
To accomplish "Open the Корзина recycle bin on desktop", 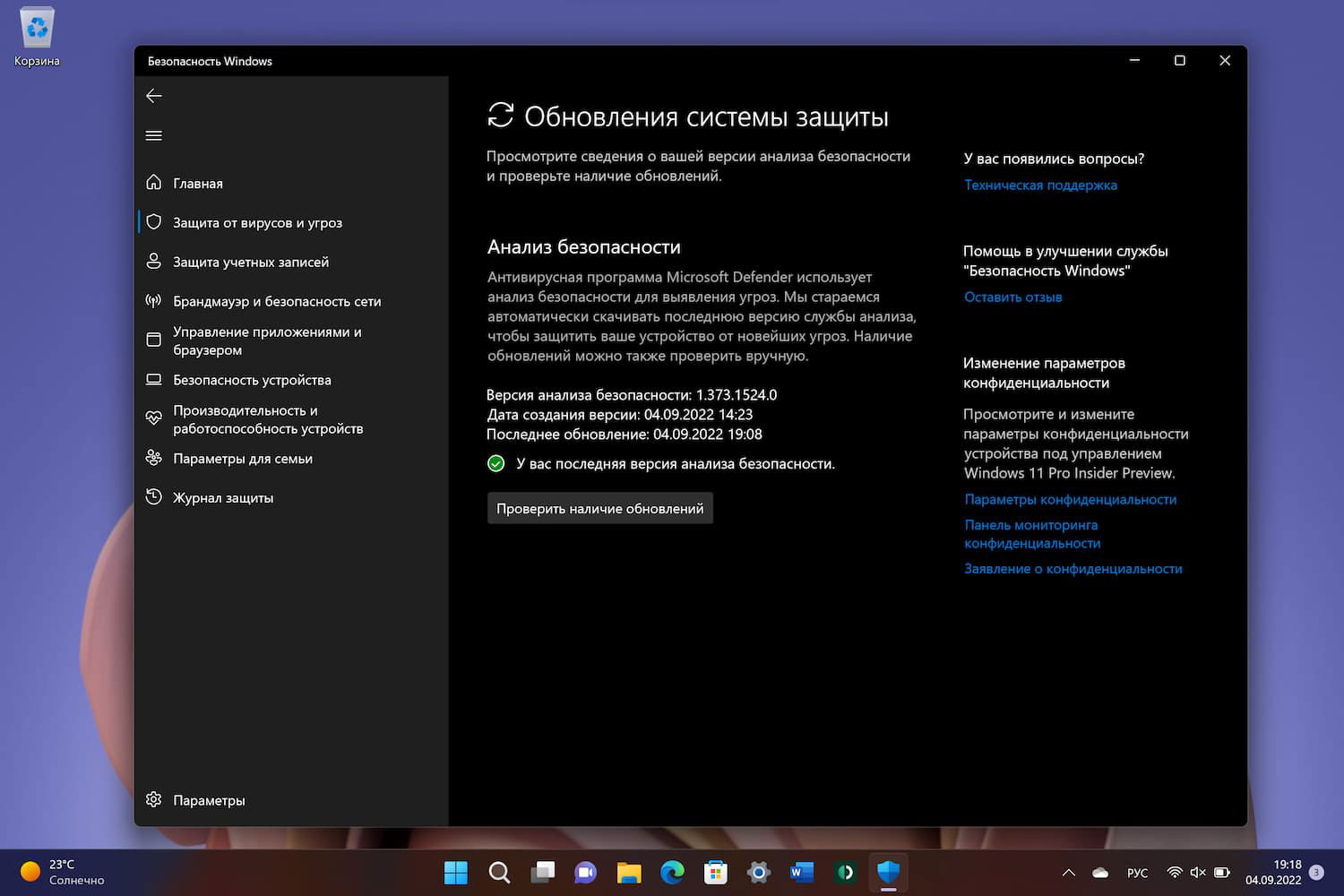I will tap(37, 38).
